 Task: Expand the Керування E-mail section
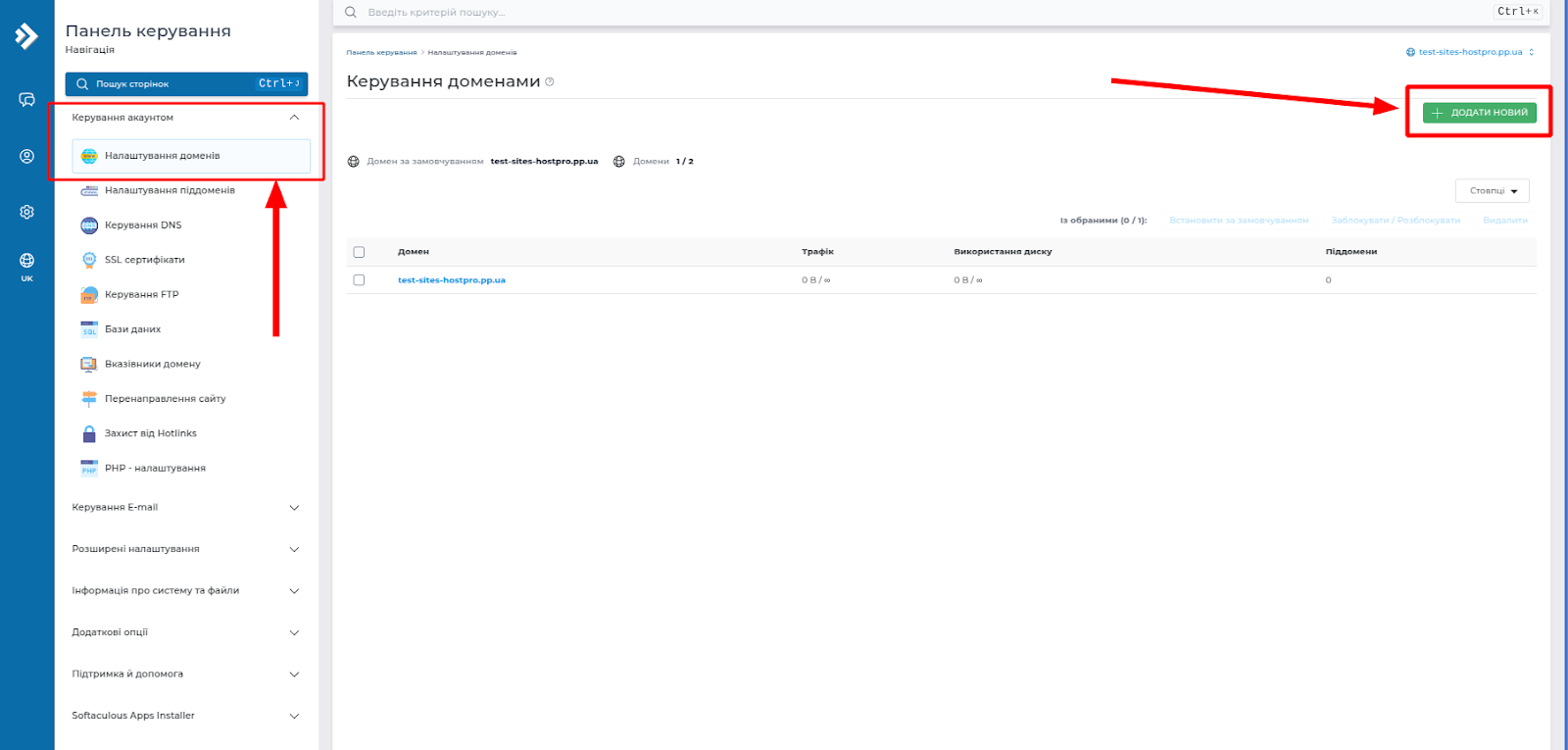[x=294, y=508]
